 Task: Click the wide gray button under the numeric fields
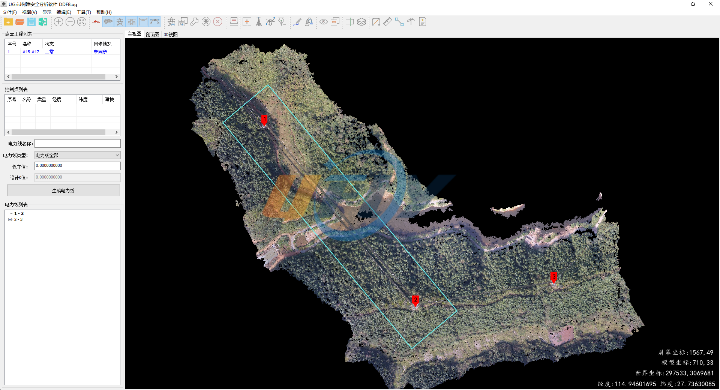click(63, 190)
